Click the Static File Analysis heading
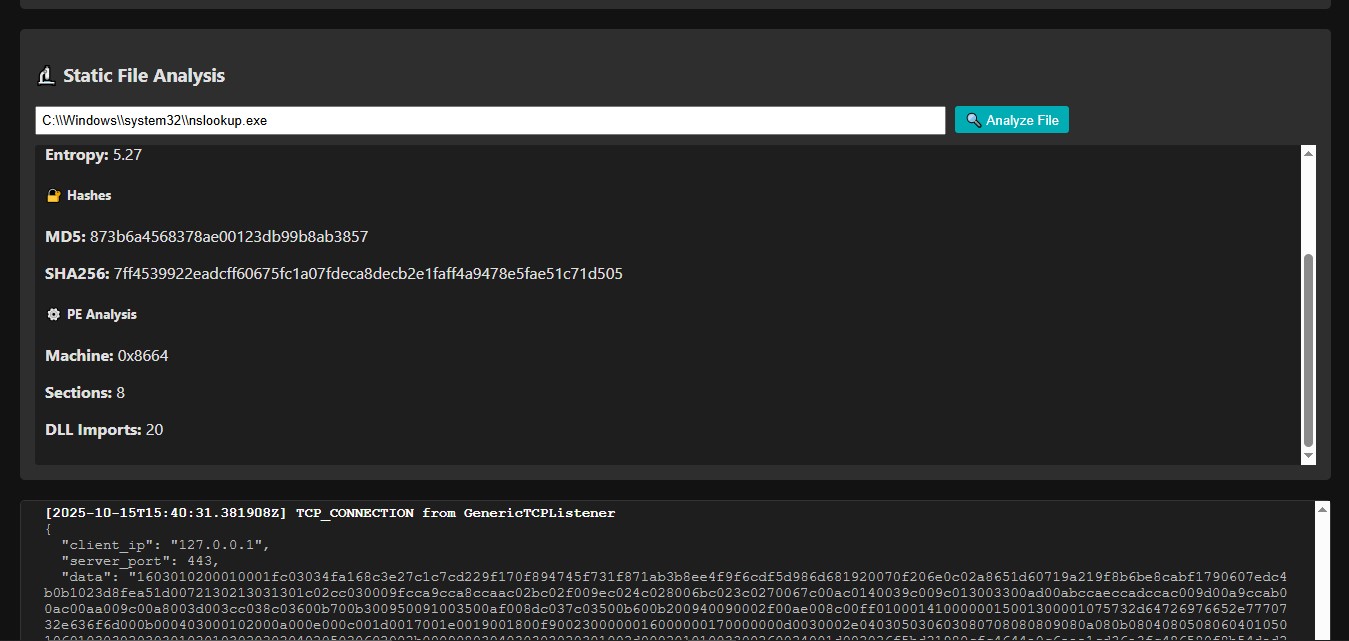The width and height of the screenshot is (1349, 641). 144,76
